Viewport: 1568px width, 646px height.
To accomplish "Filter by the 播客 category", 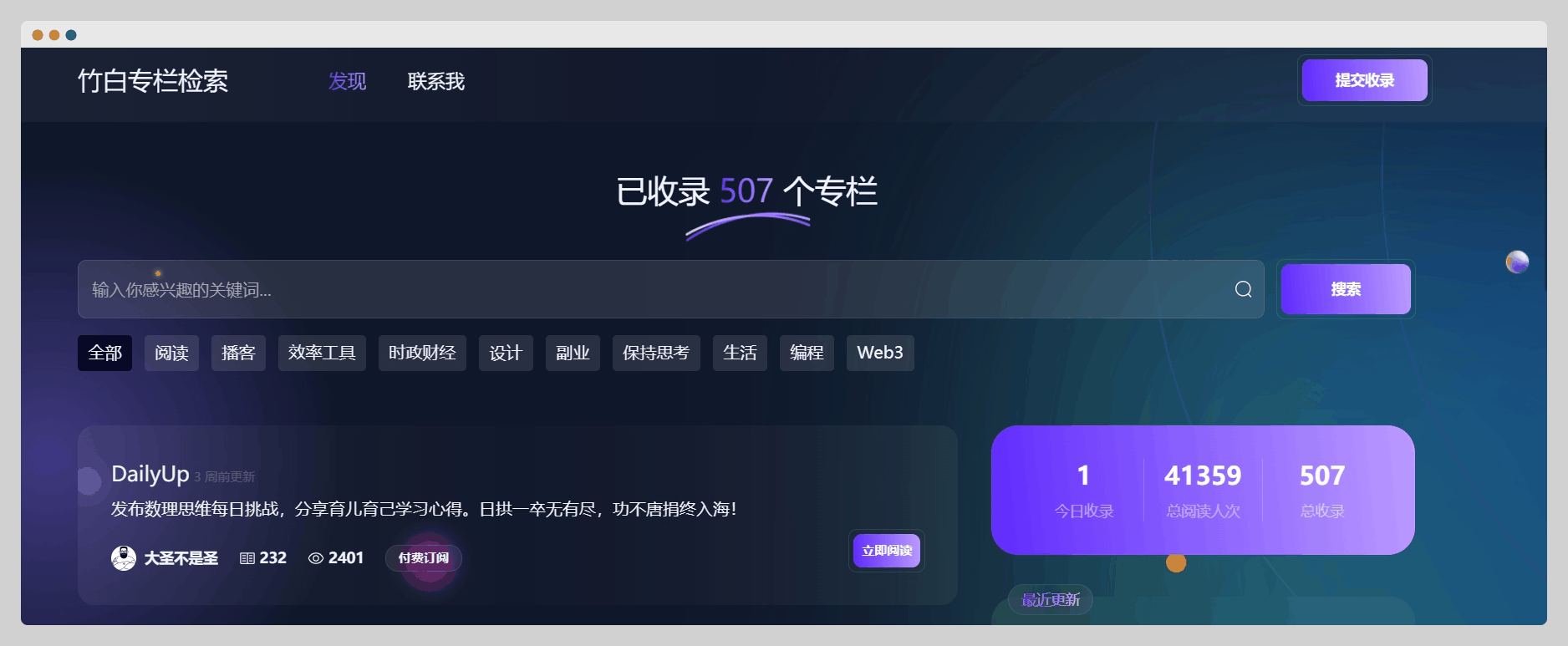I will coord(238,353).
